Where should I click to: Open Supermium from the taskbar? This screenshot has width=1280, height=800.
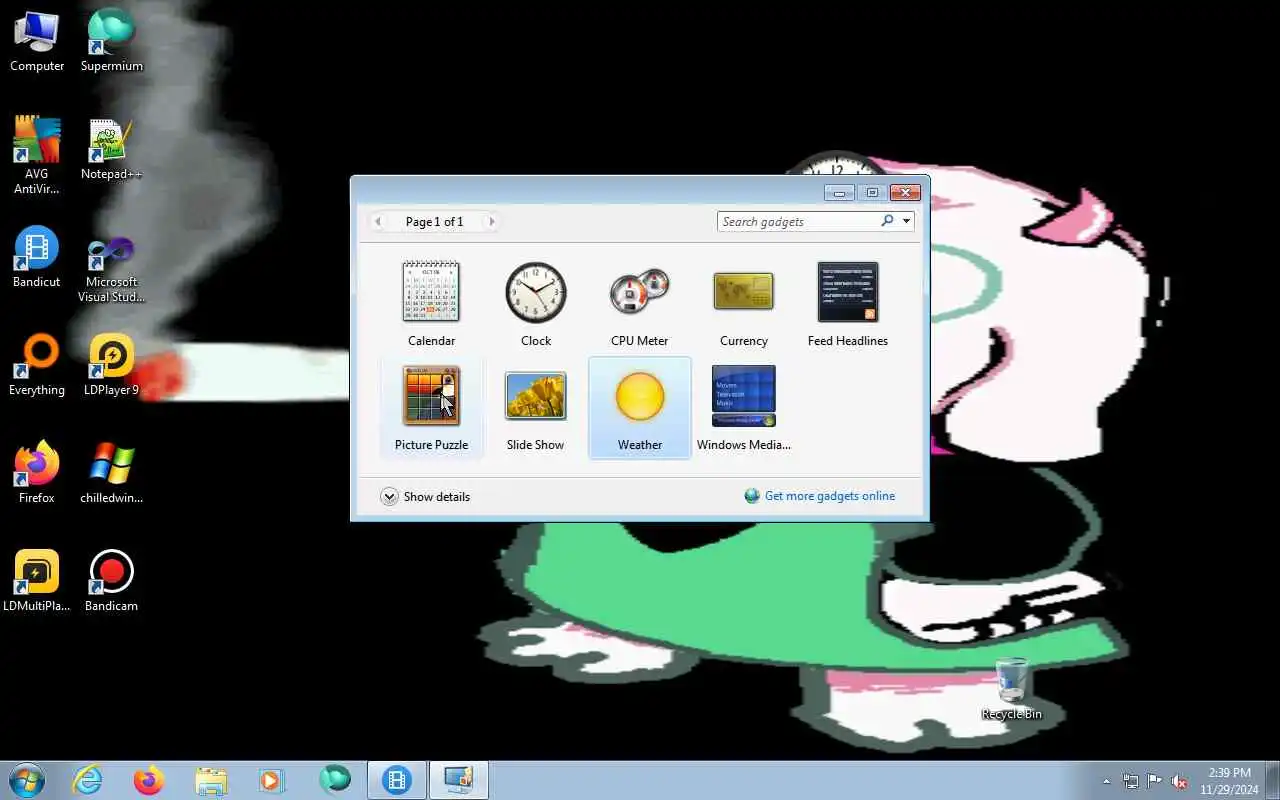coord(335,780)
